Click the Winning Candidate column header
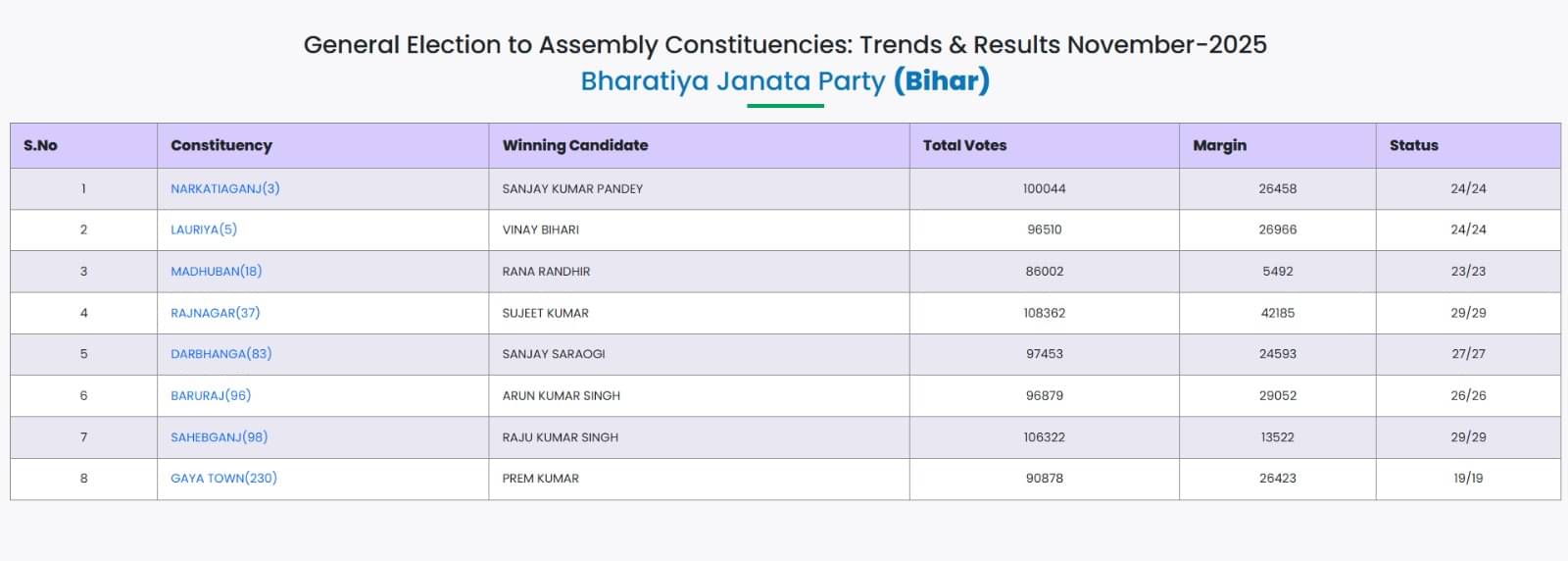This screenshot has height=561, width=1568. point(575,145)
